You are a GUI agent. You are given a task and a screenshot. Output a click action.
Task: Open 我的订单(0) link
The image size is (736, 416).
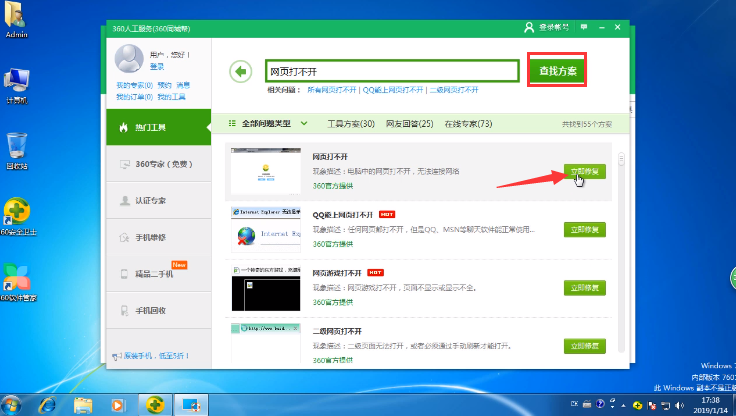(135, 97)
